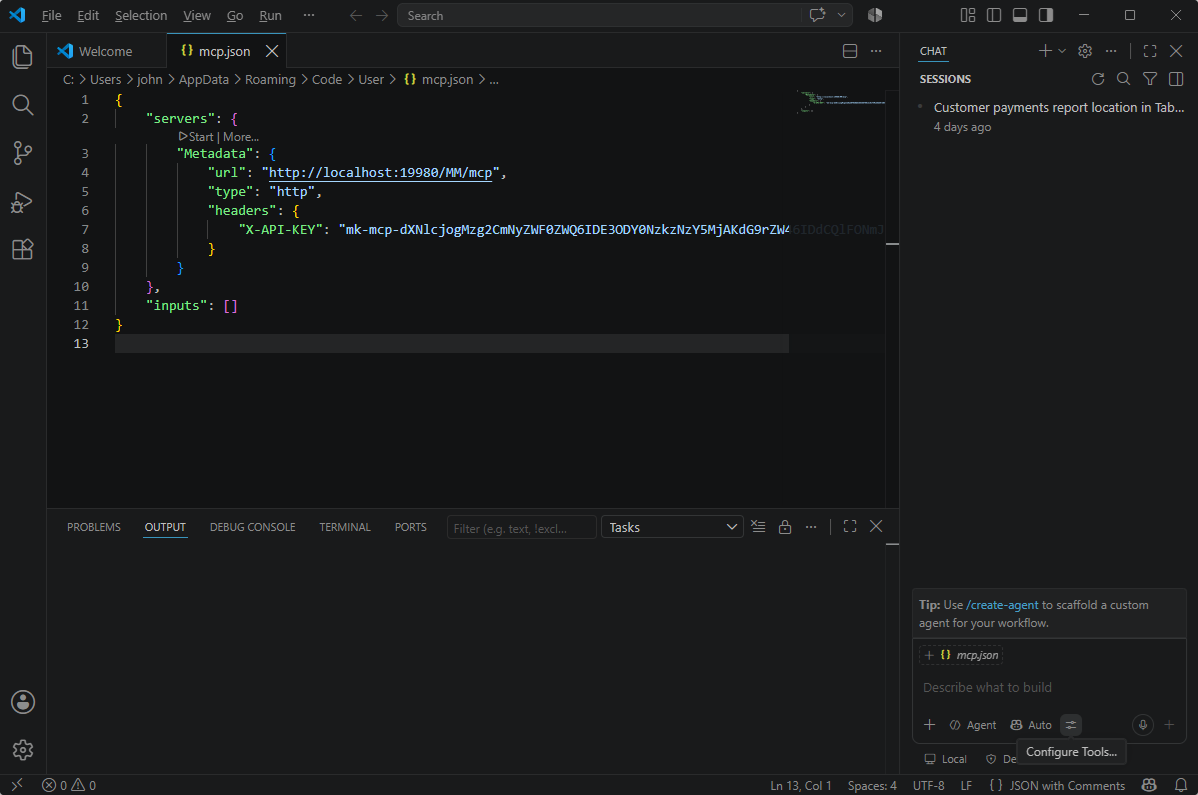The height and width of the screenshot is (795, 1198).
Task: Click the Copilot status icon in status bar
Action: (1148, 785)
